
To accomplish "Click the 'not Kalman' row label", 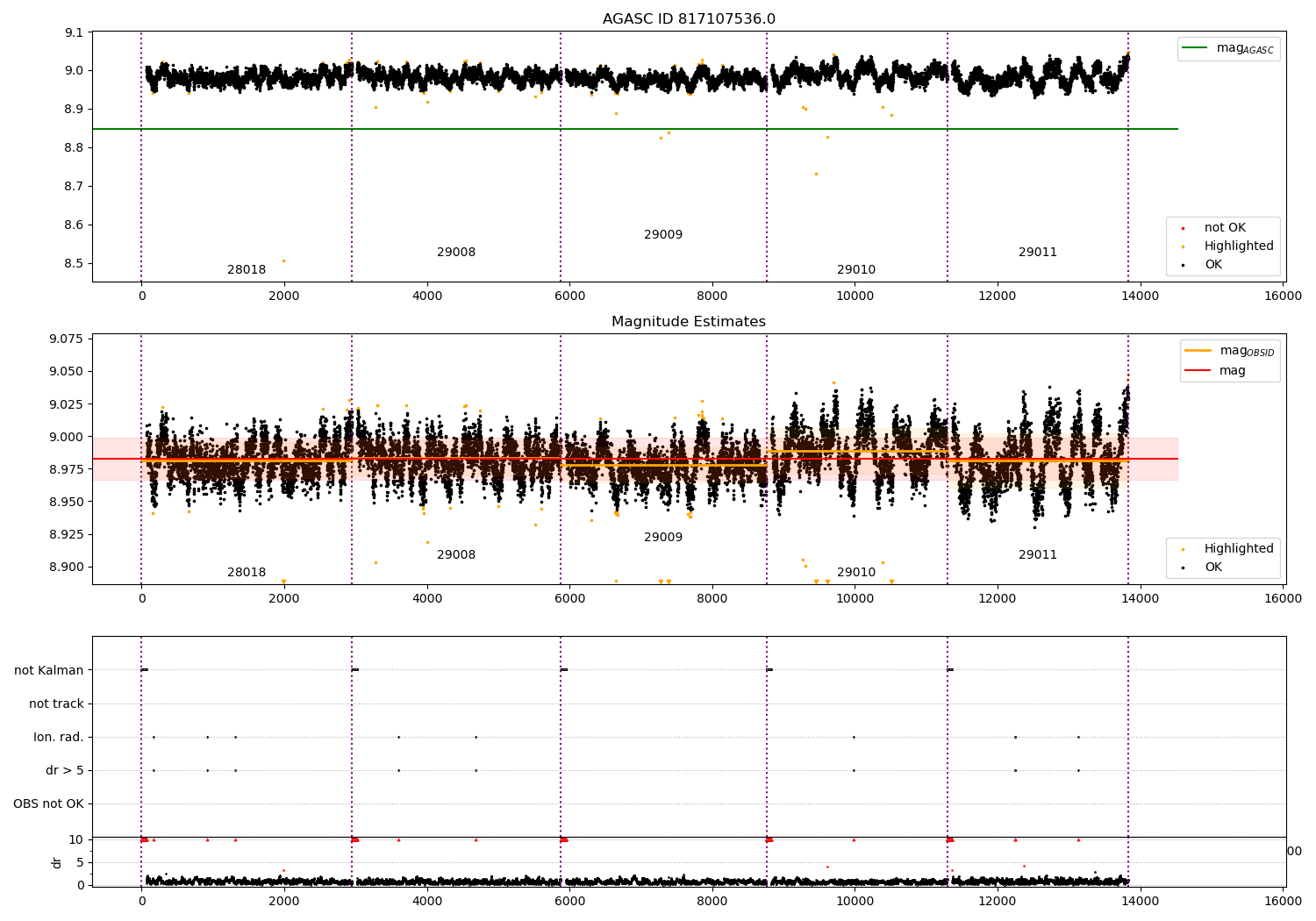I will 49,671.
